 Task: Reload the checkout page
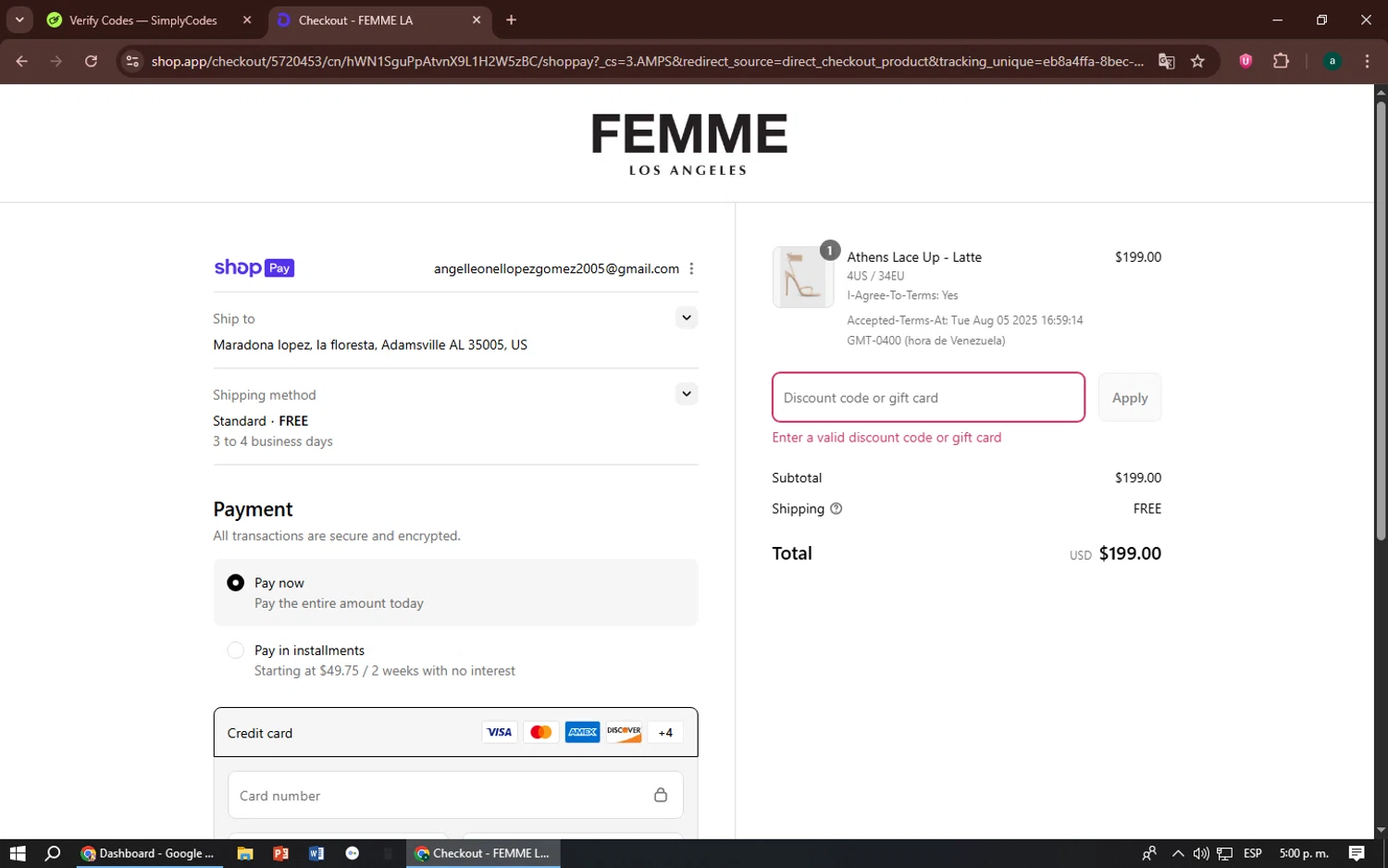coord(91,61)
